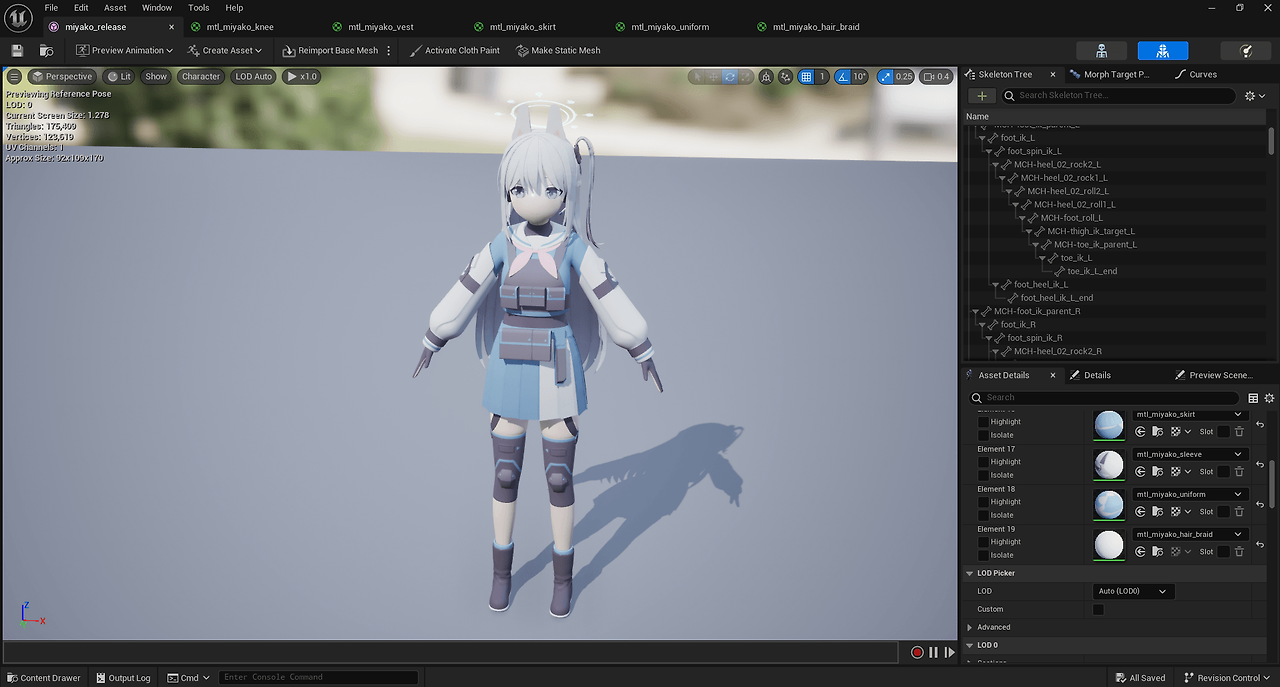The width and height of the screenshot is (1280, 687).
Task: Open the Content Drawer
Action: pyautogui.click(x=43, y=677)
